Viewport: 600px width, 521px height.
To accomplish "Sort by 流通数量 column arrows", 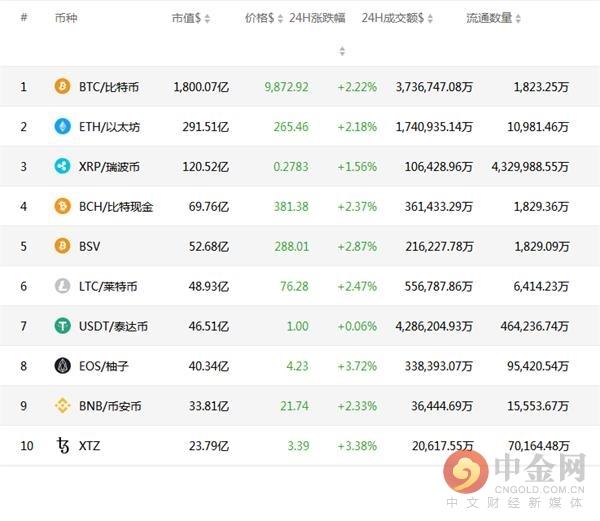I will (518, 18).
